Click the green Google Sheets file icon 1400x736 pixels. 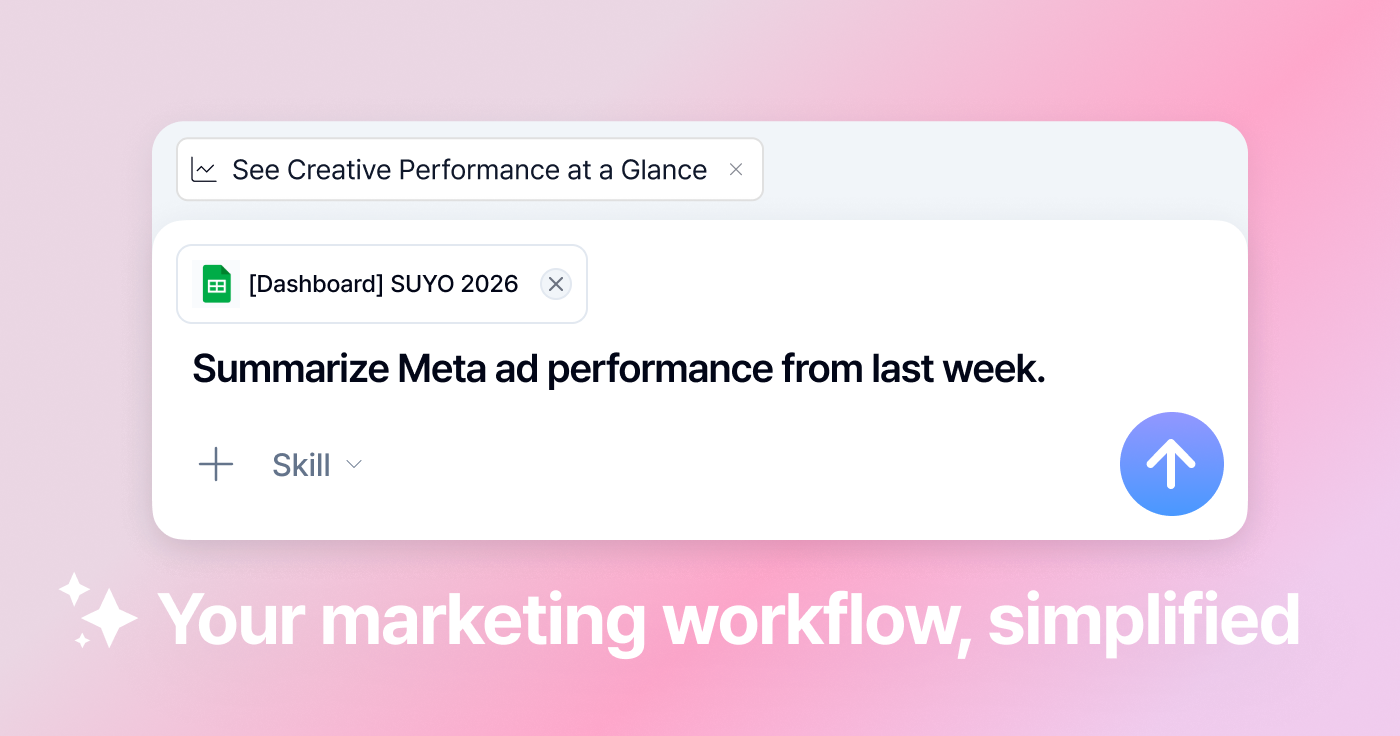pyautogui.click(x=216, y=284)
